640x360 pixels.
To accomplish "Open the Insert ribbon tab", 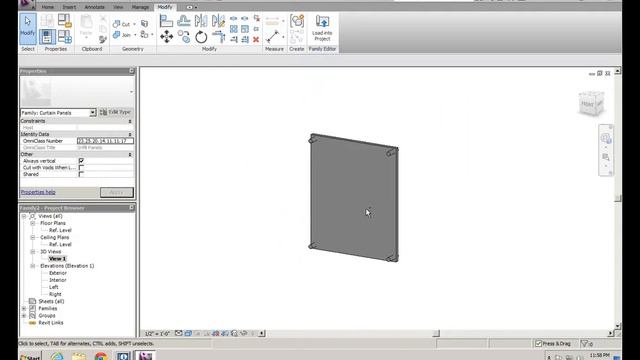I will pos(69,7).
